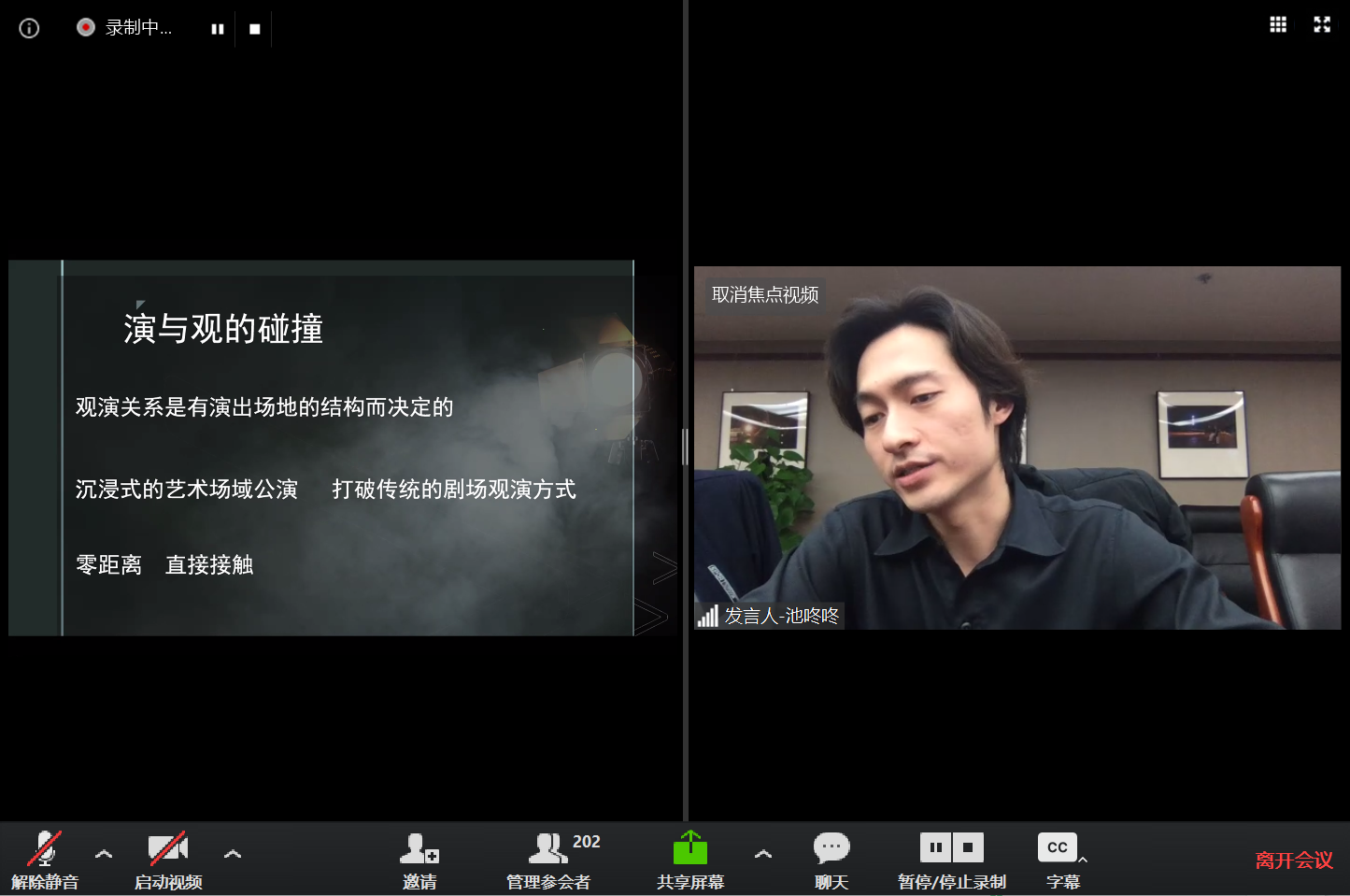This screenshot has width=1350, height=896.
Task: Expand audio options arrow next to microphone
Action: (104, 853)
